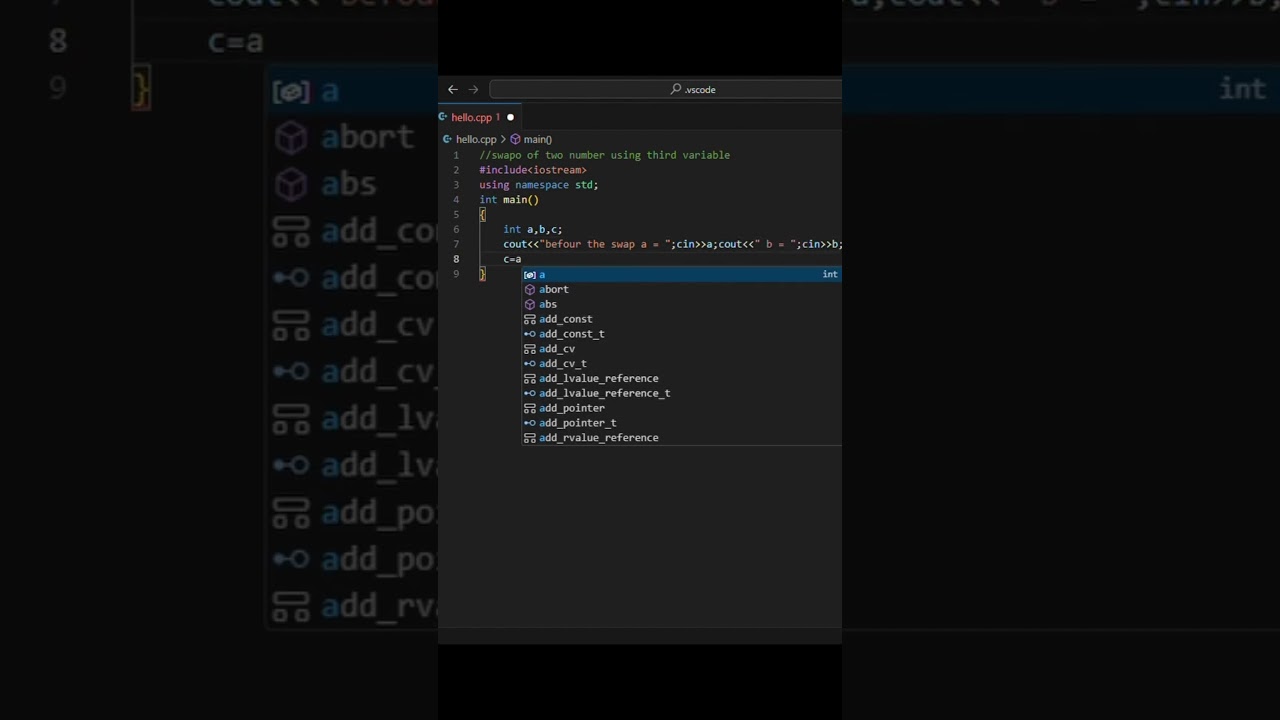Click the 'int' type label in the suggestion list

(830, 274)
